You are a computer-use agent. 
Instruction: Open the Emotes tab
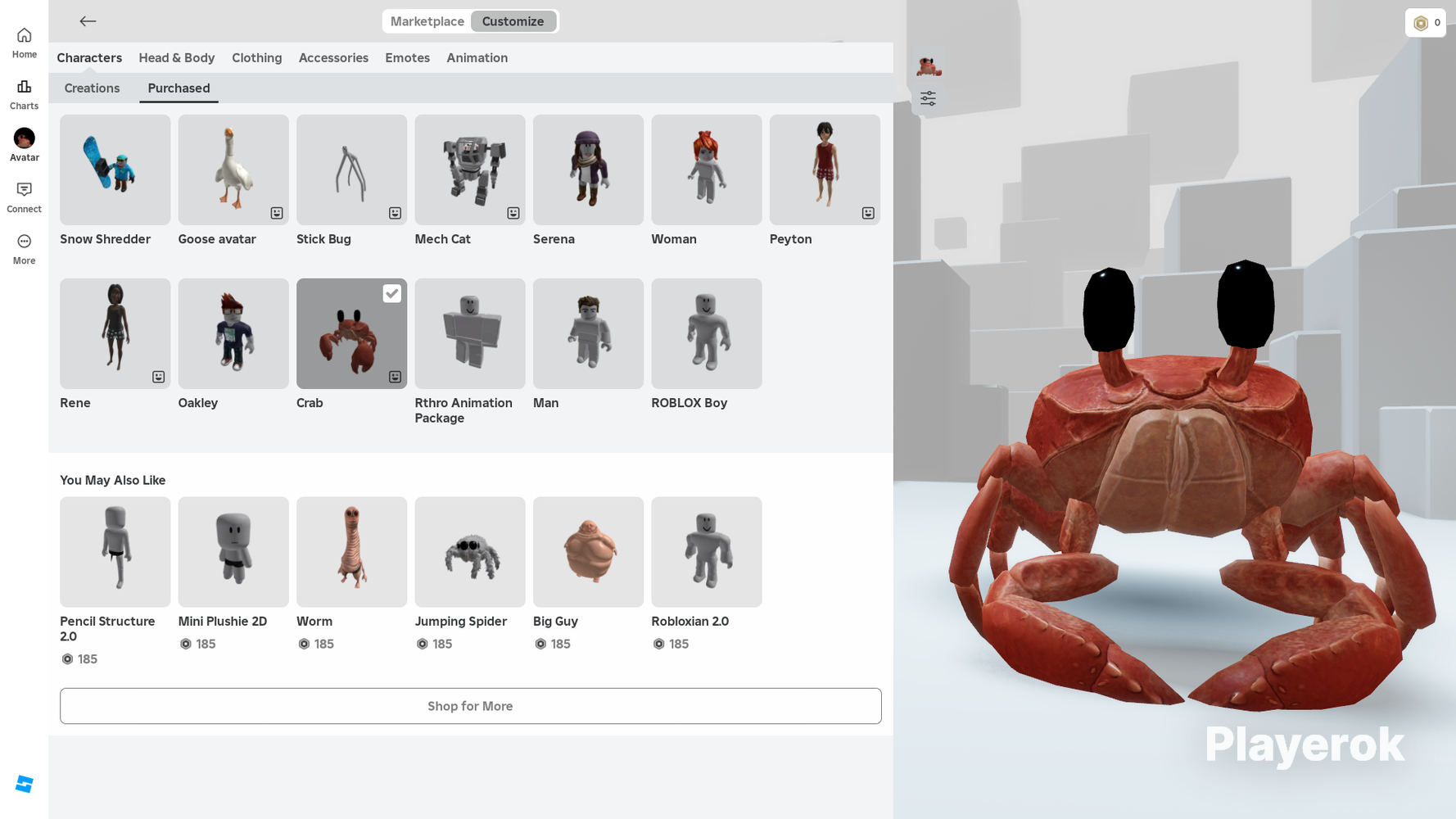407,58
